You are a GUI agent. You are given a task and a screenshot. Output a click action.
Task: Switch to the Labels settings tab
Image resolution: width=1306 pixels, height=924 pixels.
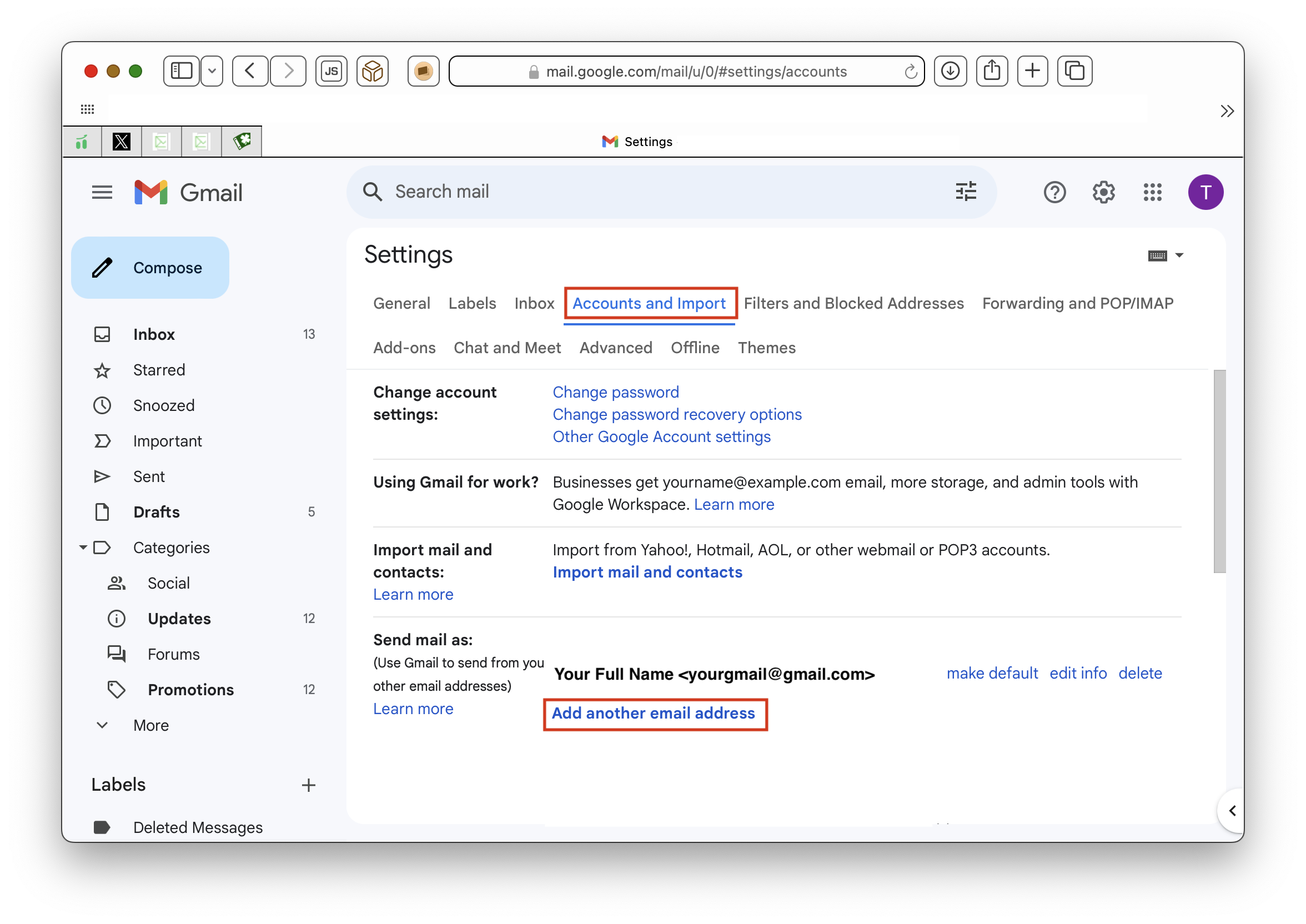[472, 303]
